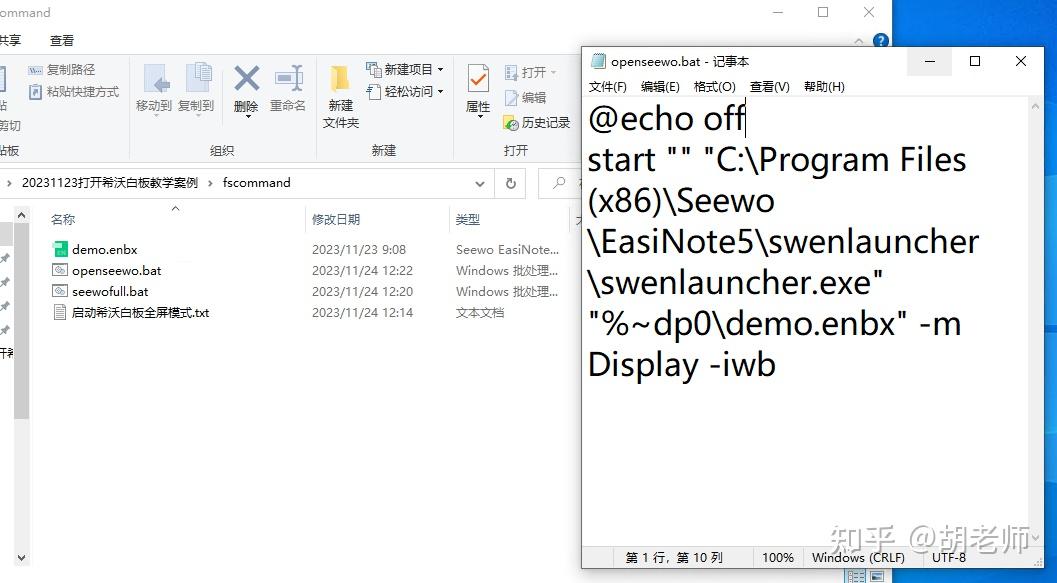Select the demo.enbx file

104,249
